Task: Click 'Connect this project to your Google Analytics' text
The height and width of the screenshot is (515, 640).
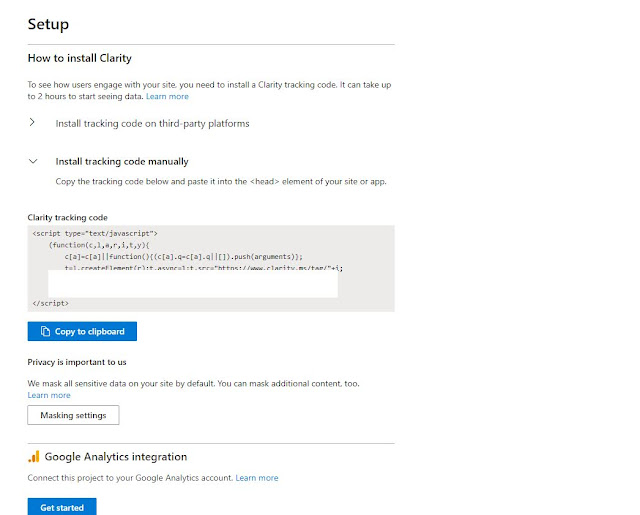Action: pyautogui.click(x=130, y=478)
